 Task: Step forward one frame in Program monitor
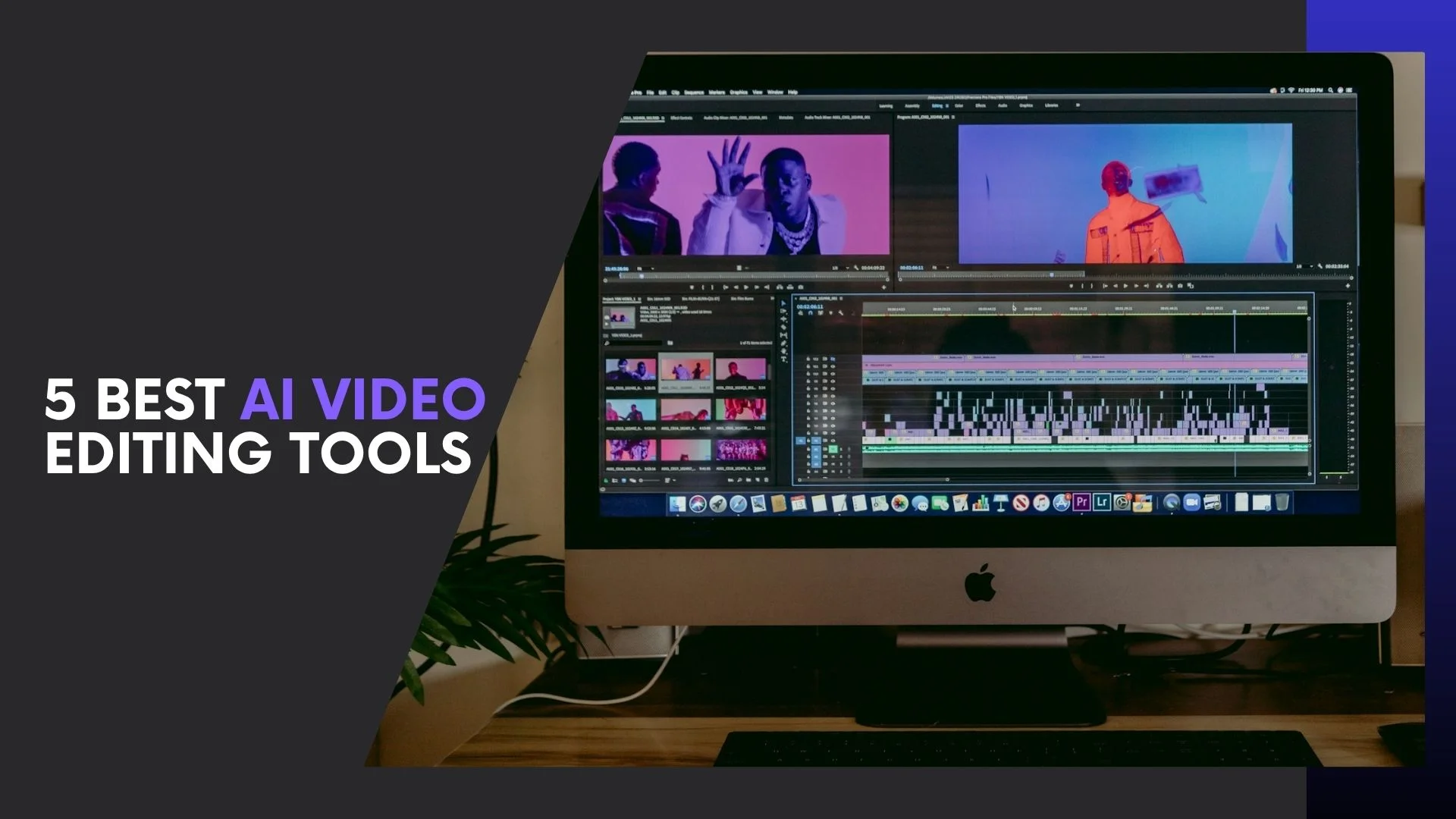(x=1136, y=286)
